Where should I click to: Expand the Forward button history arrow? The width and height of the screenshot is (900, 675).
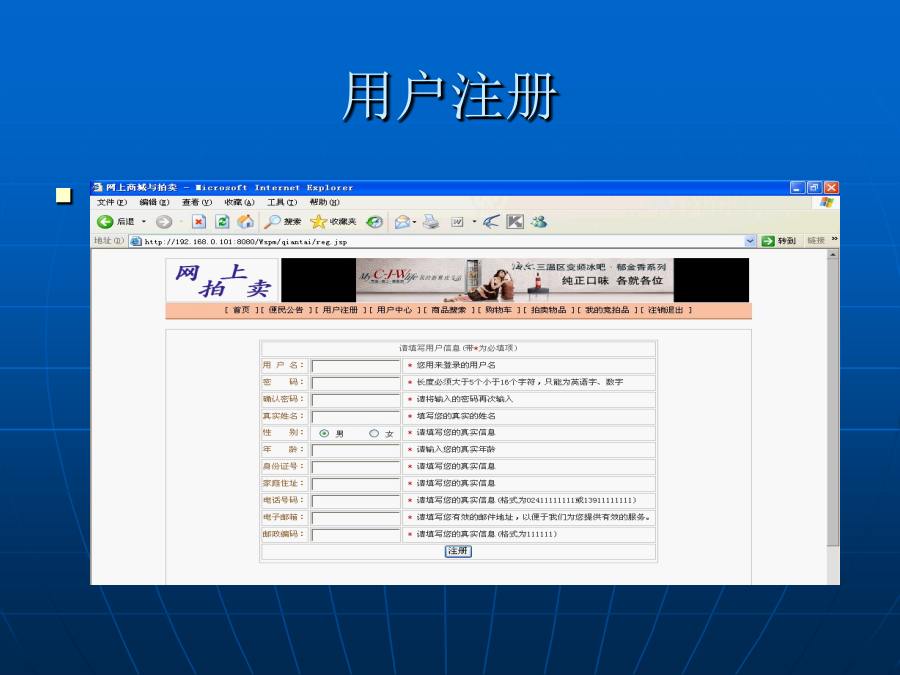coord(181,222)
